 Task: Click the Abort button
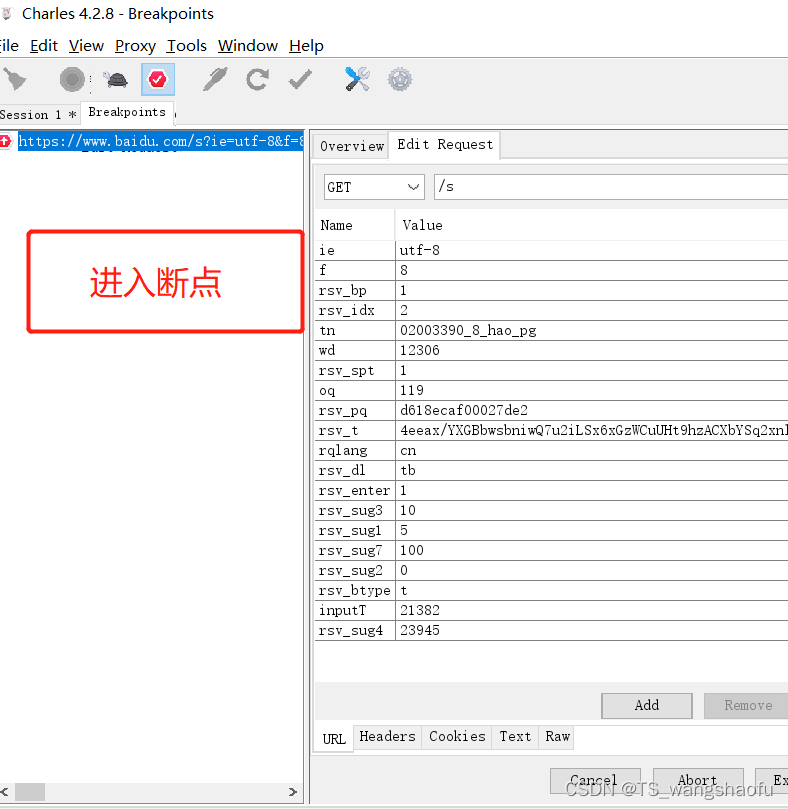tap(698, 781)
